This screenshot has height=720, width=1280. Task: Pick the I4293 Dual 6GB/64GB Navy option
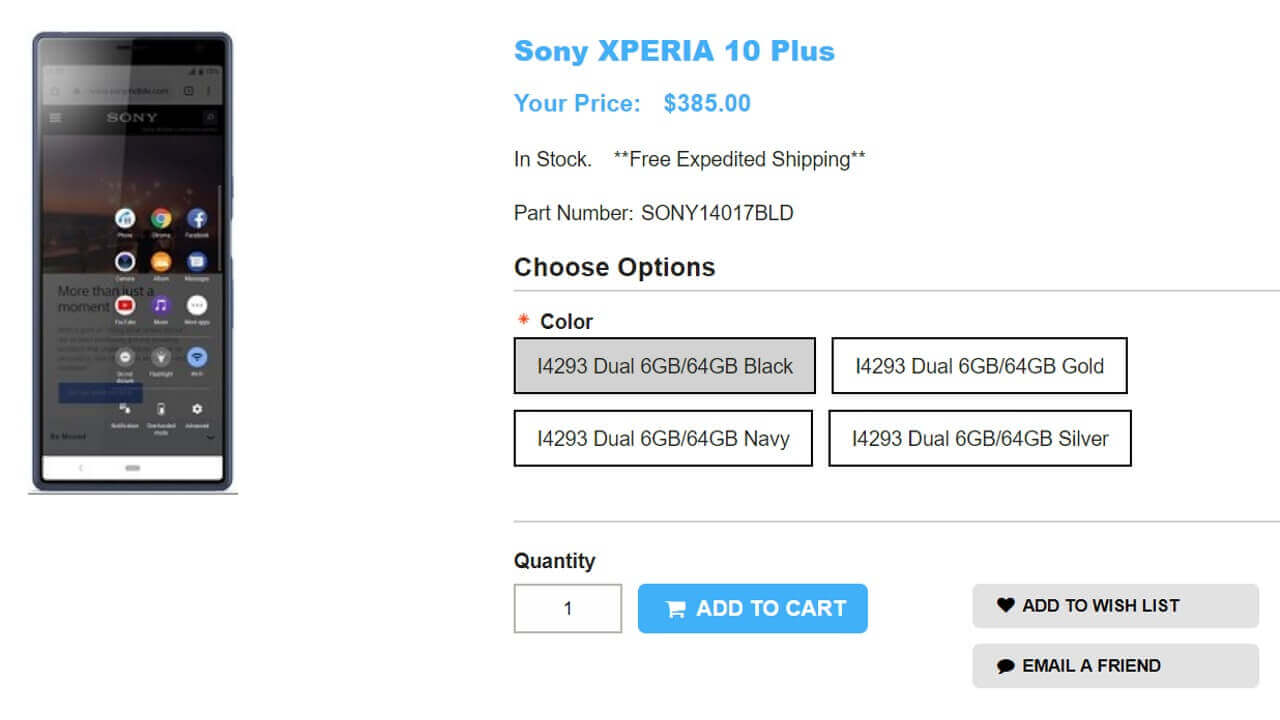click(663, 438)
